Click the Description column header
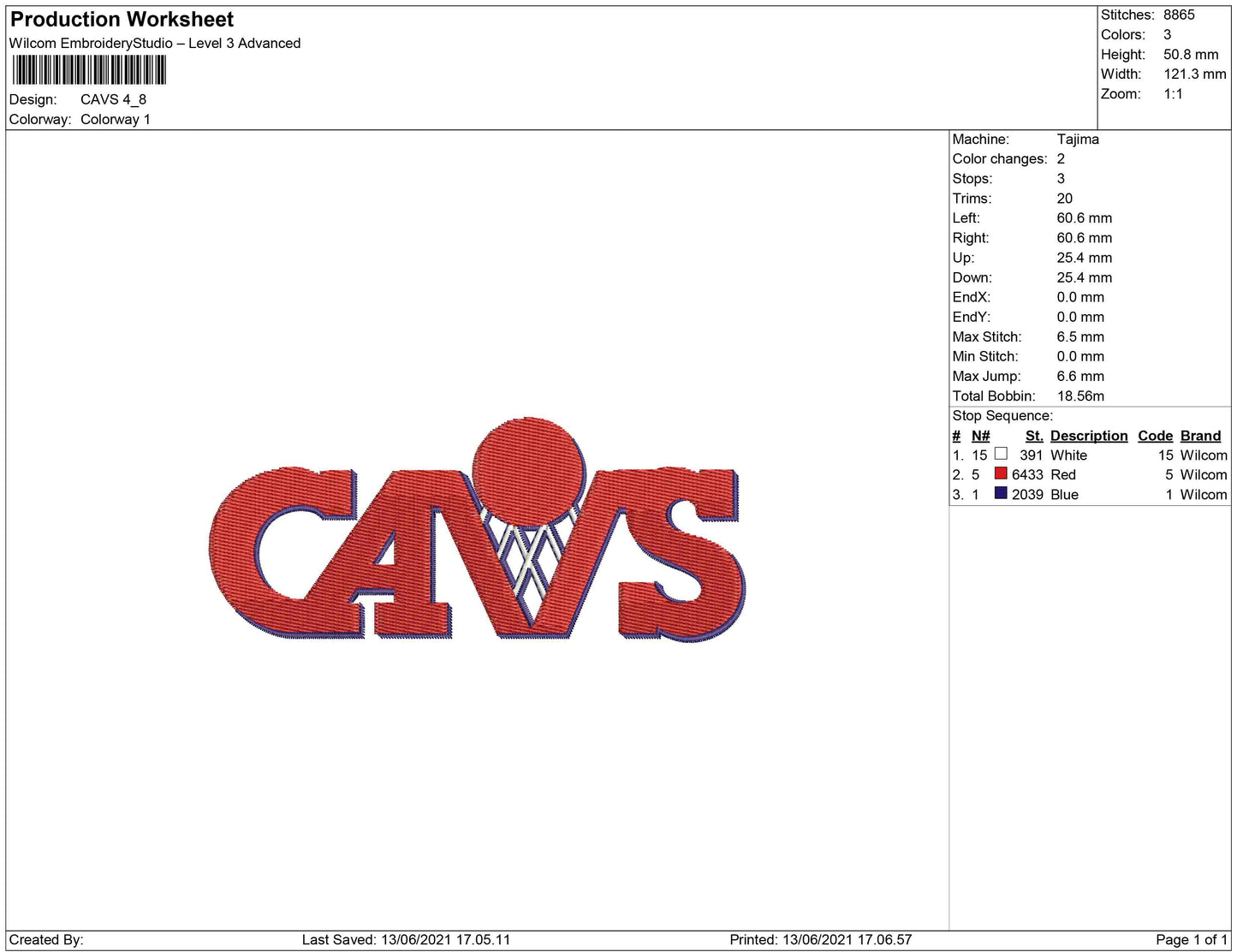This screenshot has width=1237, height=952. (1088, 436)
